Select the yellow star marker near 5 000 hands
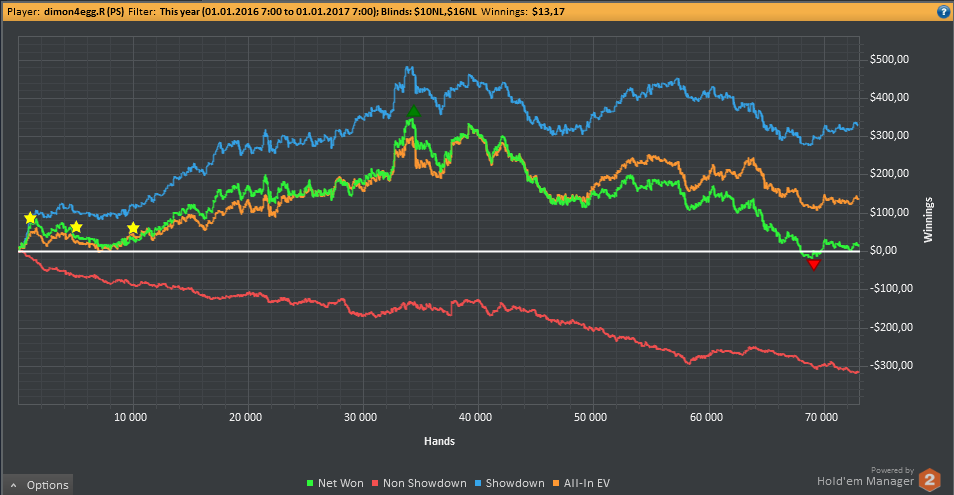This screenshot has height=495, width=954. point(76,227)
